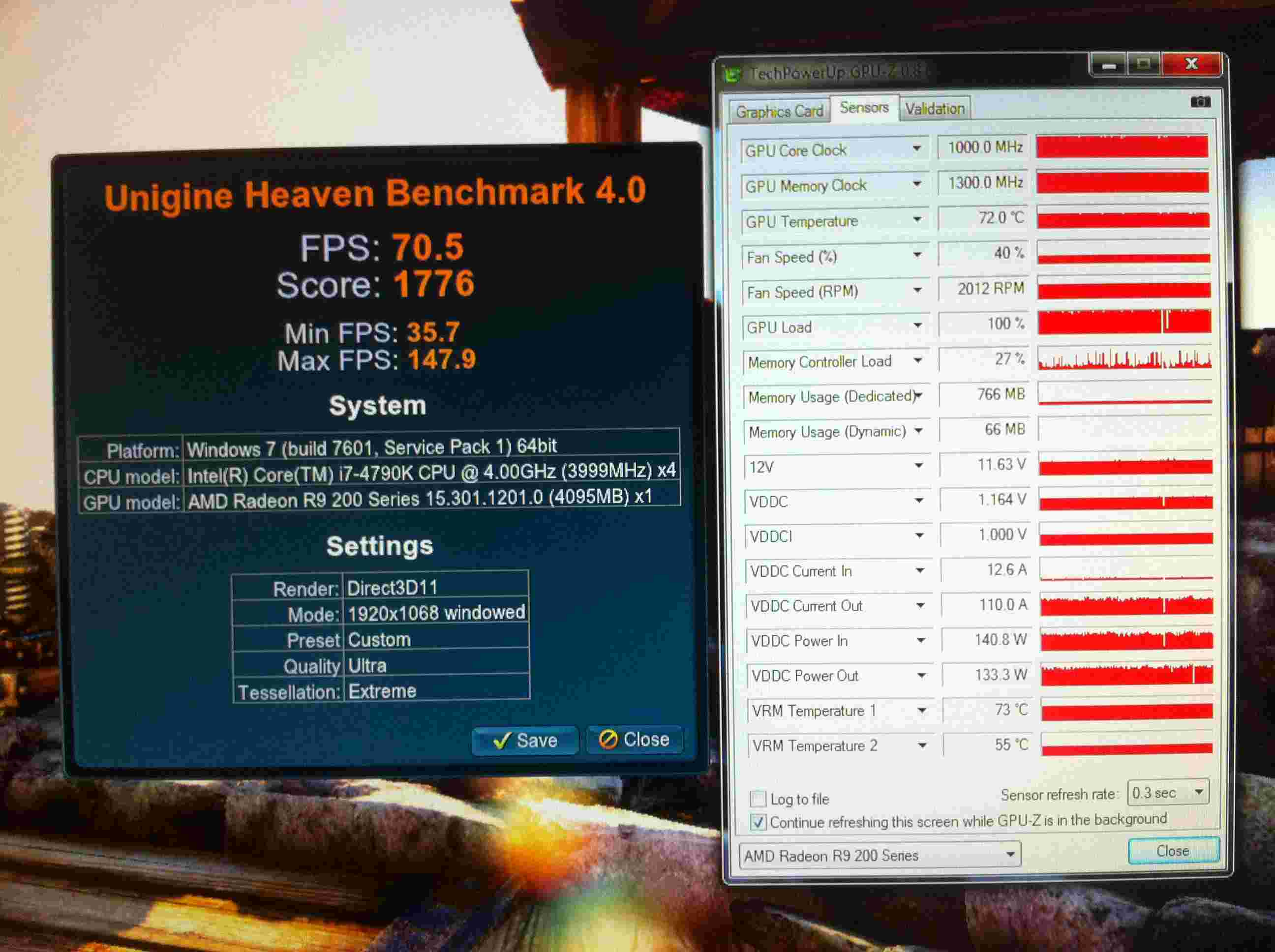Expand the Fan Speed (%) dropdown

pos(917,255)
